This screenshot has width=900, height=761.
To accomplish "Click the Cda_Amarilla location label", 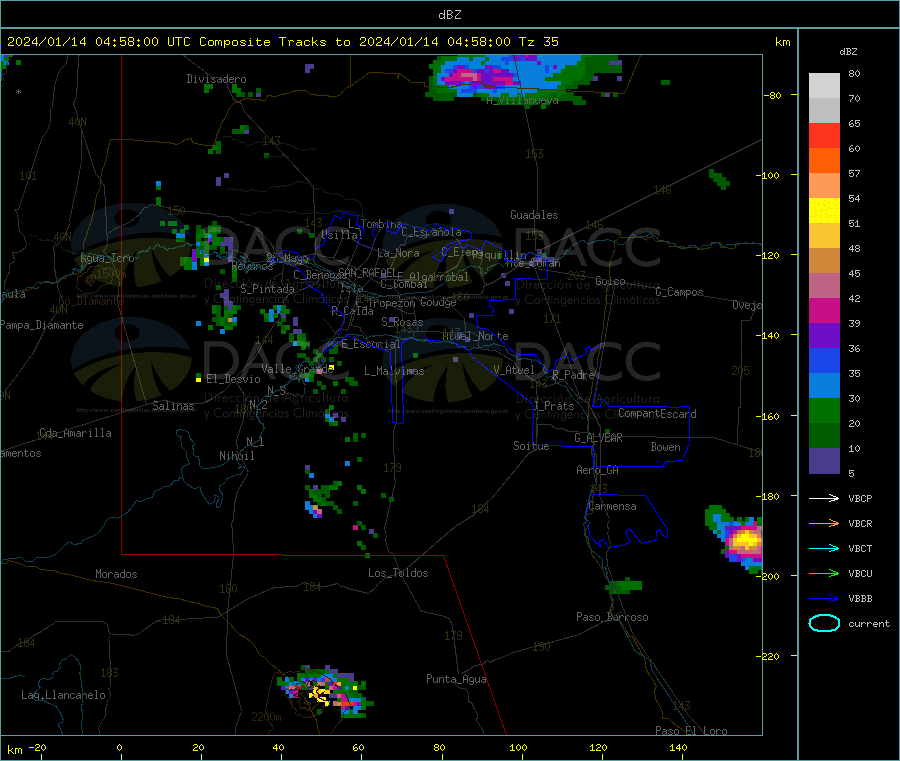I will [75, 433].
